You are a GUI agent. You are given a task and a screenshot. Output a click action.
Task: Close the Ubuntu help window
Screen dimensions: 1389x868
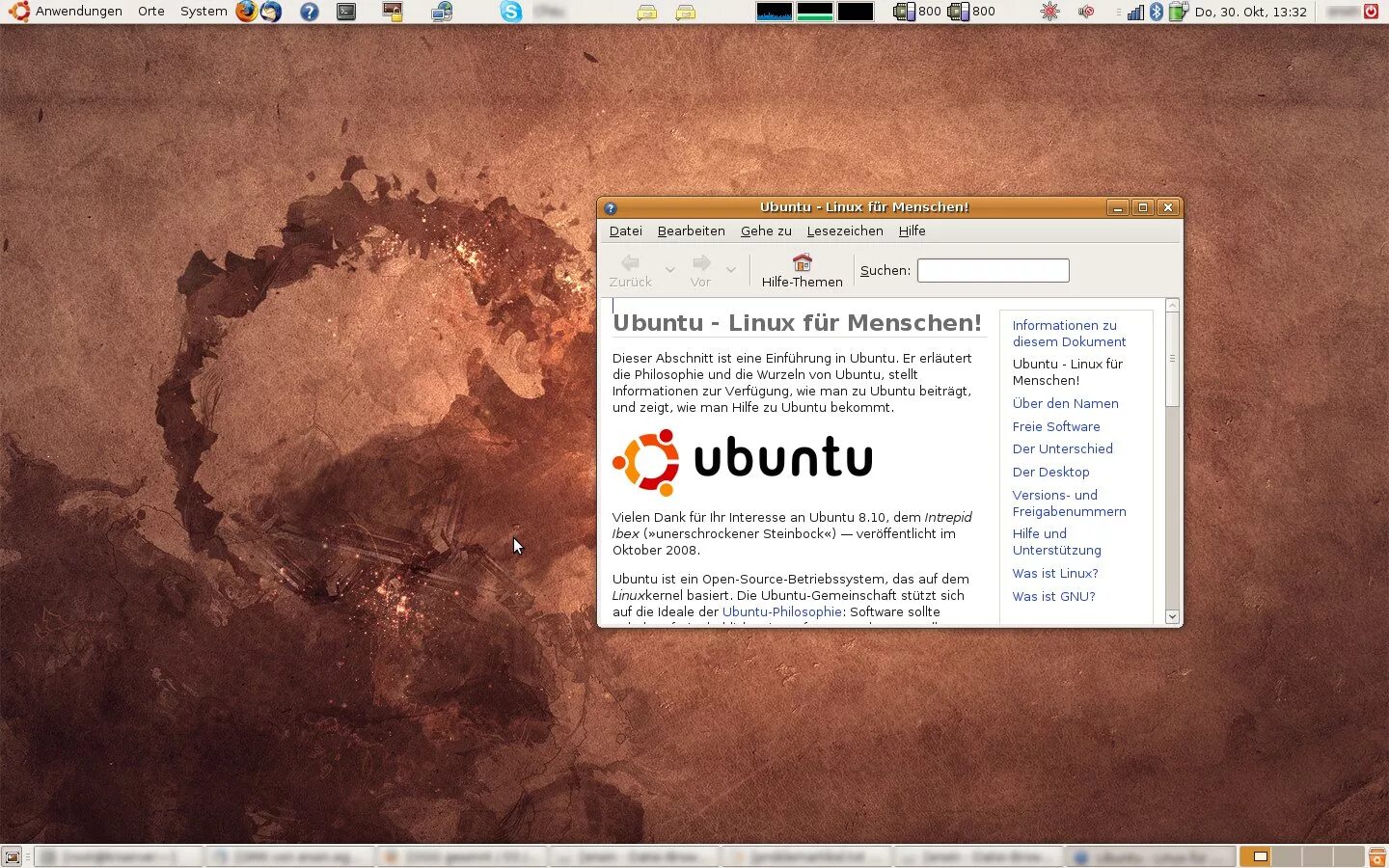1168,207
